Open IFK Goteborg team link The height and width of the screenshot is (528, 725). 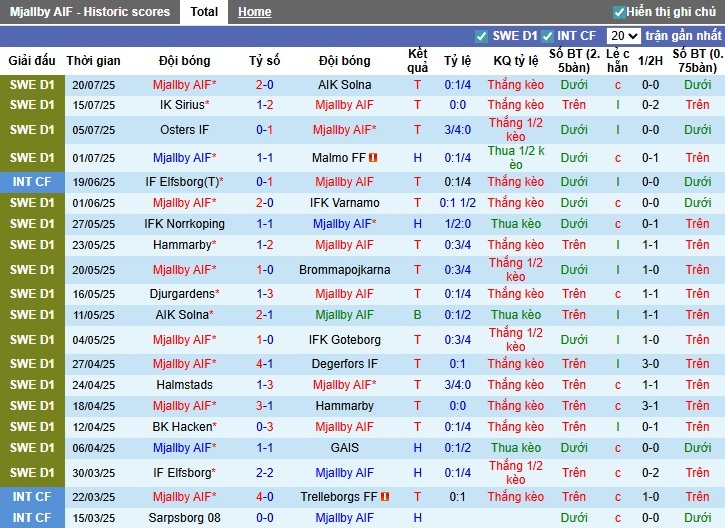point(344,340)
